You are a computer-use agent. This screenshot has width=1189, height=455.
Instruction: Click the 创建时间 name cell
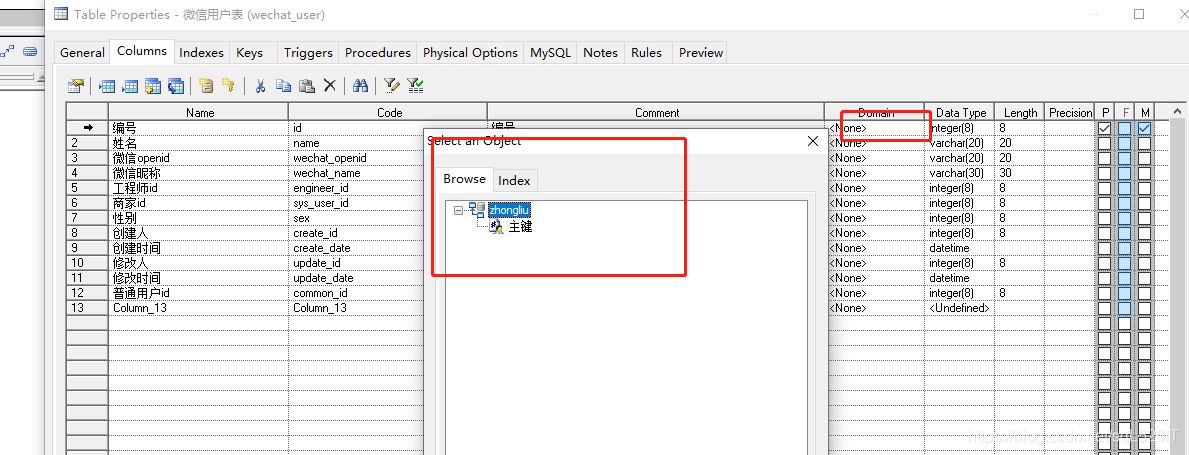[198, 248]
